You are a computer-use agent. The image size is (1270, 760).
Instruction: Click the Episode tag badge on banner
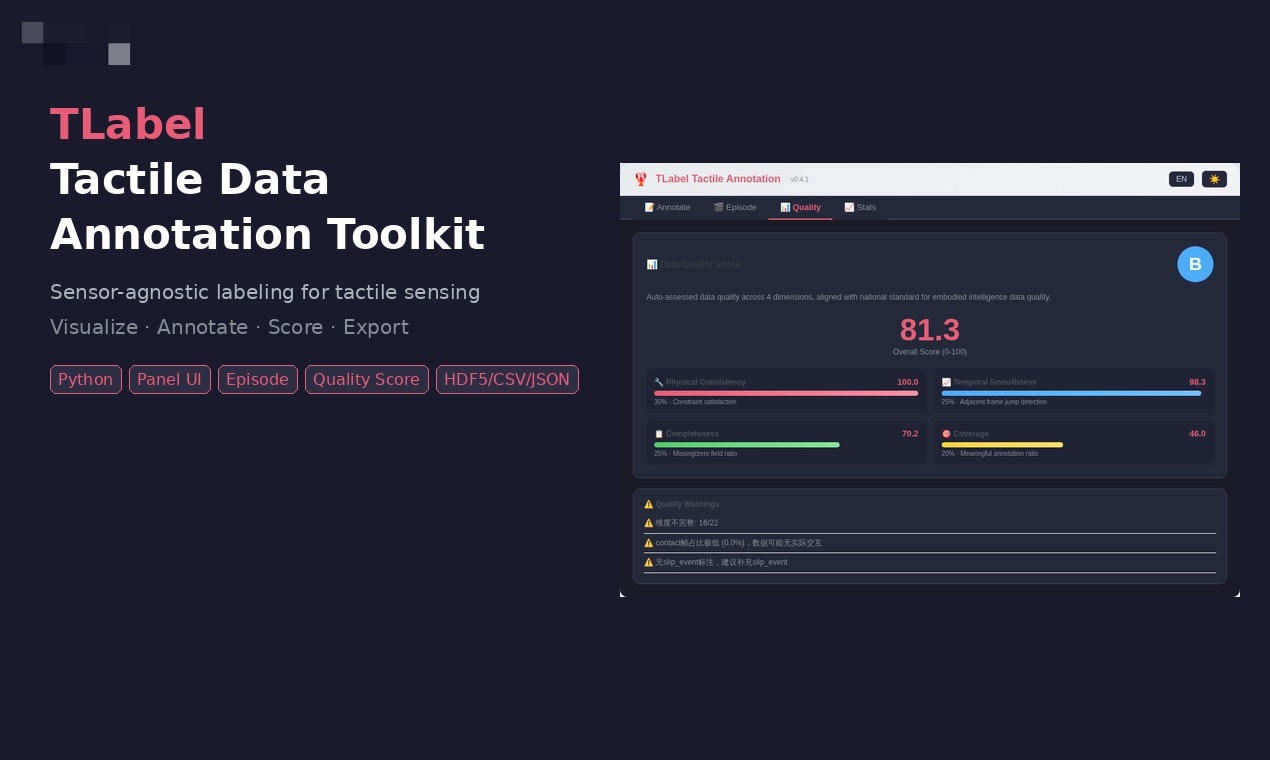(258, 379)
